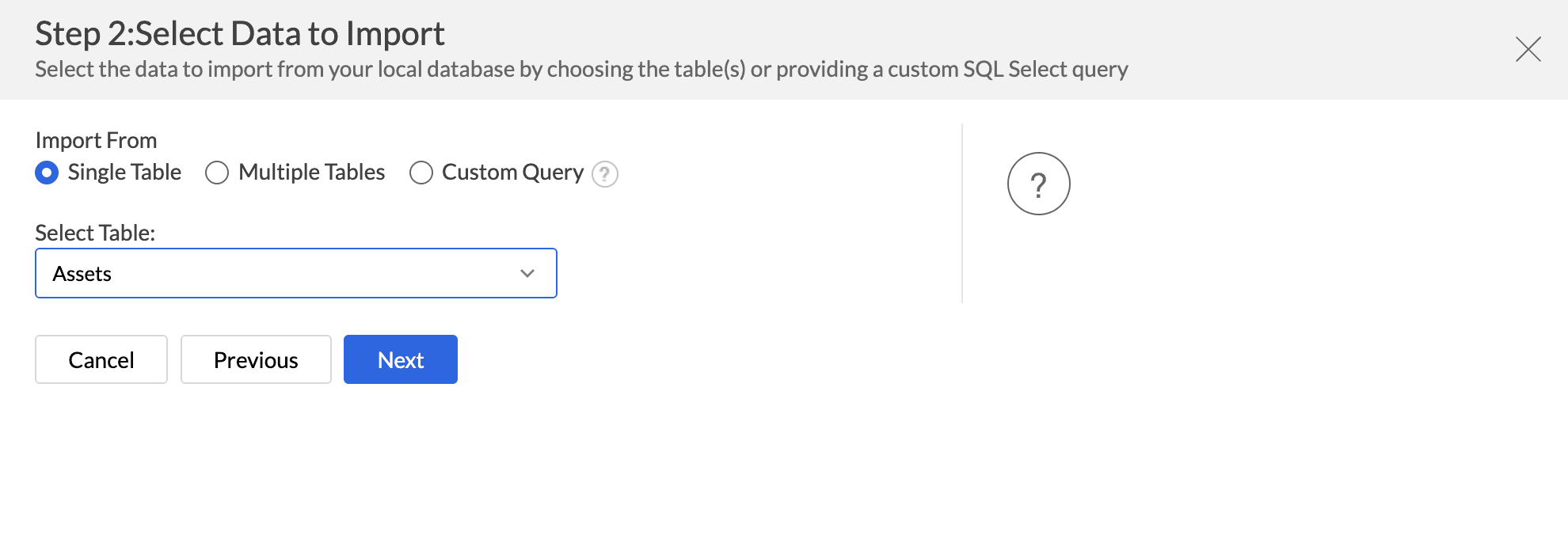1568x543 pixels.
Task: Click the Import From section label
Action: (95, 140)
